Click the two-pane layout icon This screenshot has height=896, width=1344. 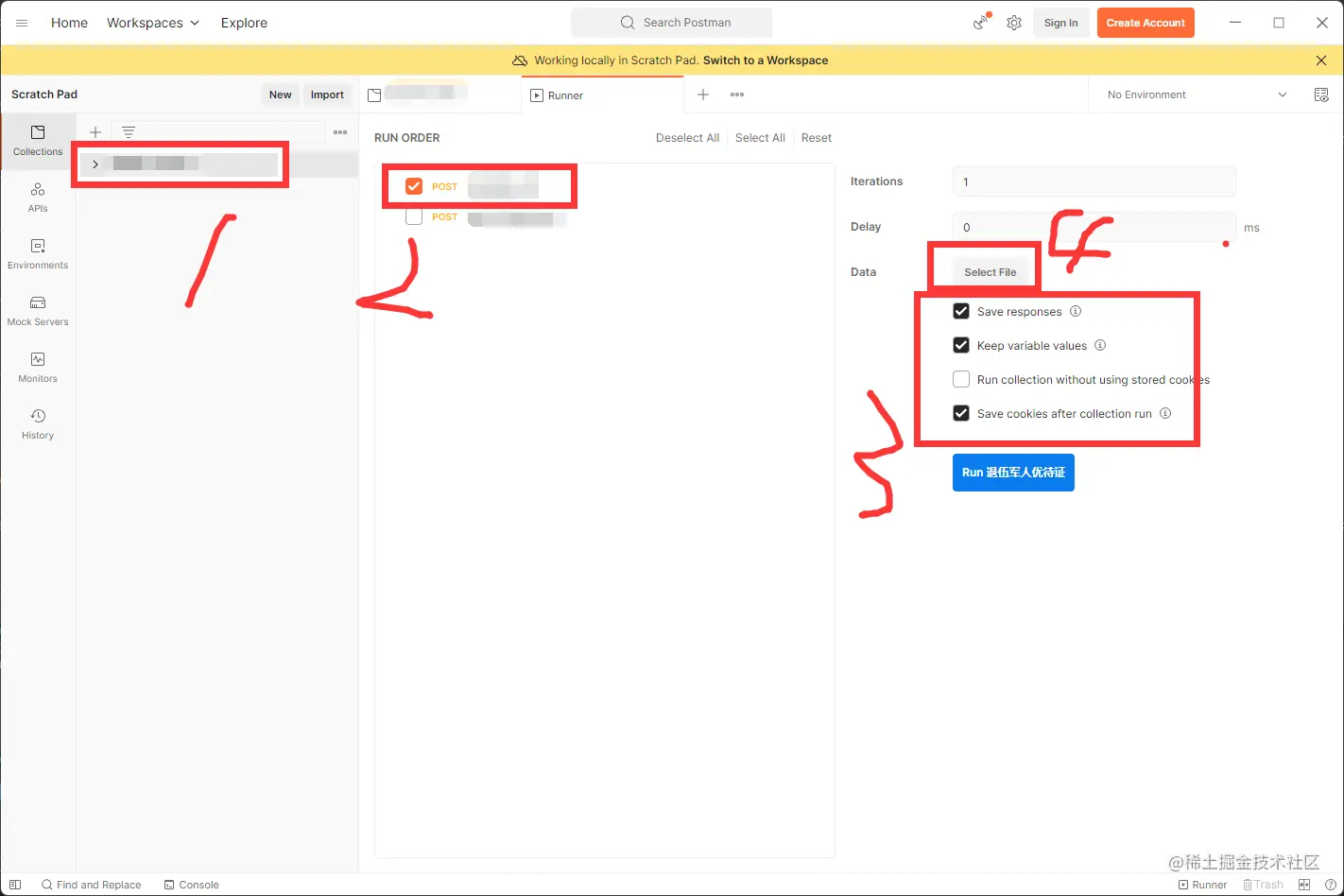1304,885
